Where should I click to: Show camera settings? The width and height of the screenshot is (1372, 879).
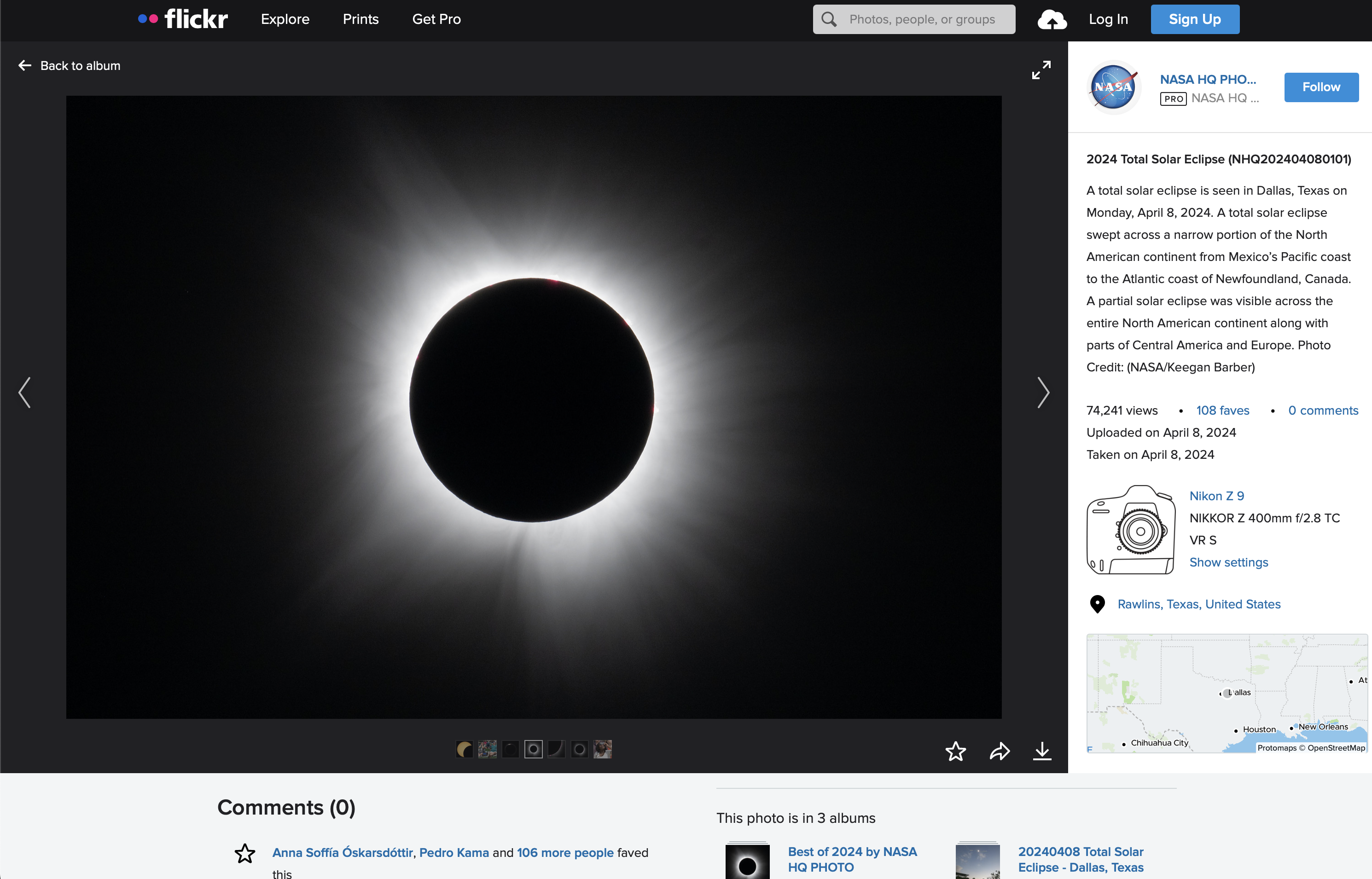click(1228, 562)
